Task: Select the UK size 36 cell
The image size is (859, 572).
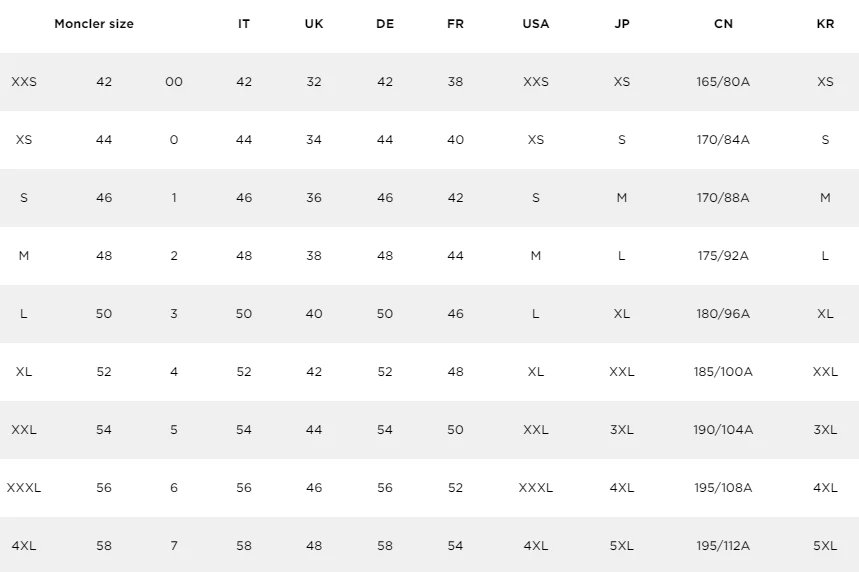Action: pyautogui.click(x=314, y=198)
